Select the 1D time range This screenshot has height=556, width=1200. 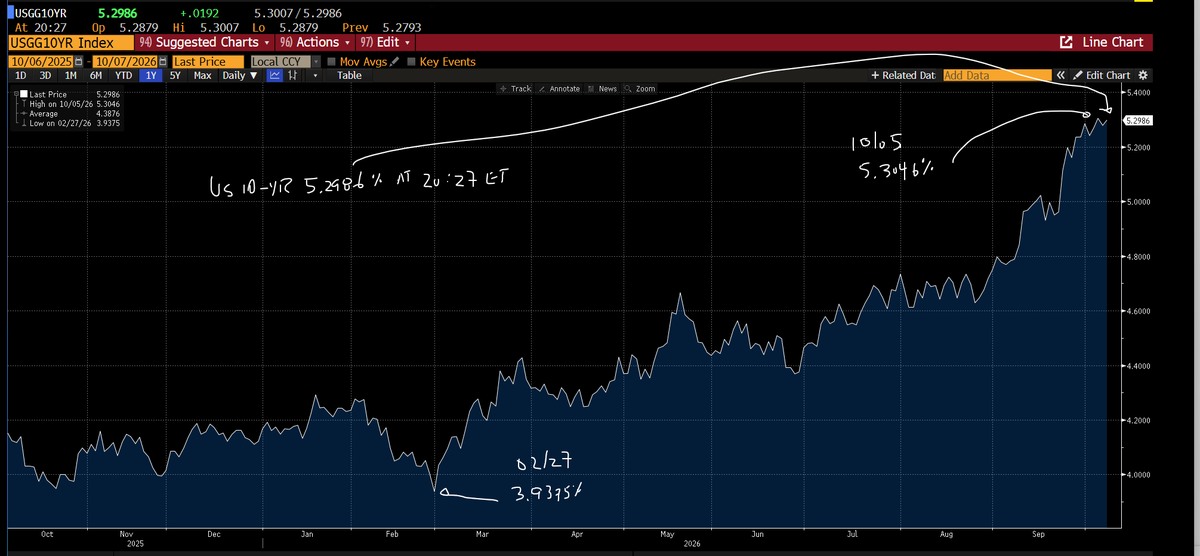[20, 75]
